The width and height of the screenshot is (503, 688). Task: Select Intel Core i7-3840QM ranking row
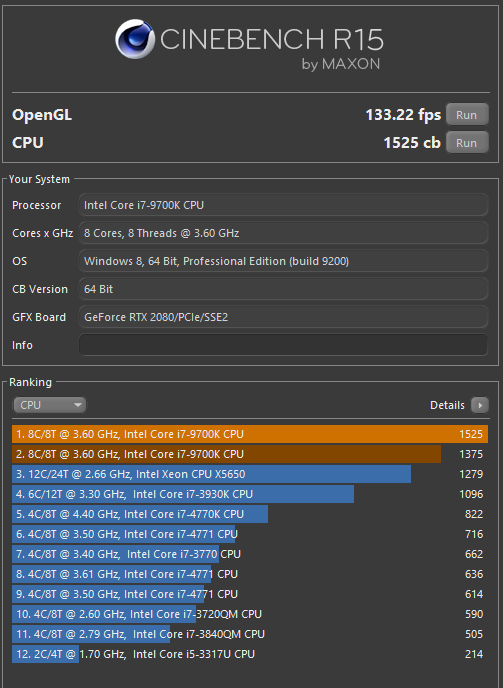pos(250,634)
